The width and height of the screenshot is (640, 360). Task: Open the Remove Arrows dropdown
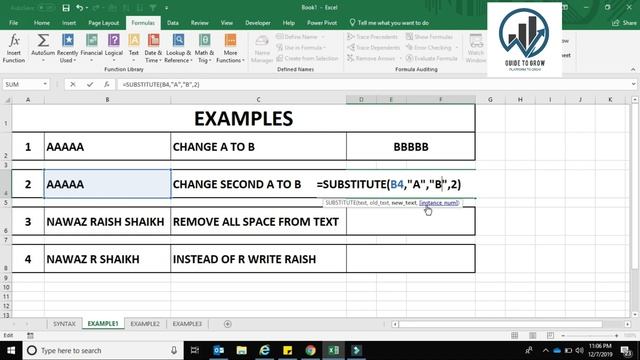click(x=400, y=58)
